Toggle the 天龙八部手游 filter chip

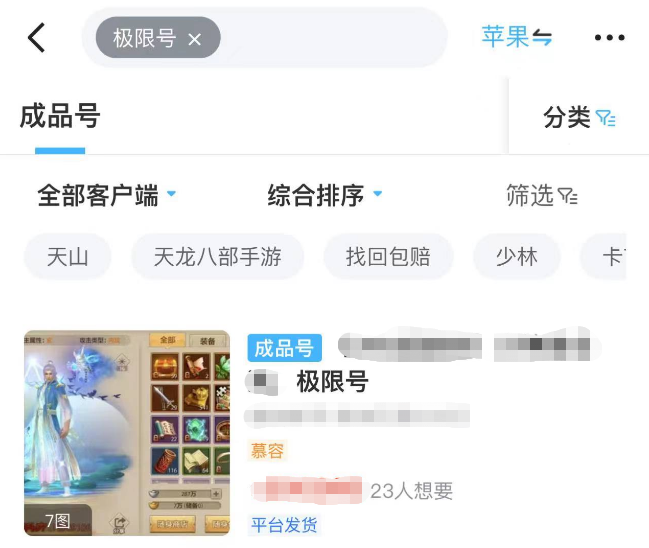coord(218,257)
